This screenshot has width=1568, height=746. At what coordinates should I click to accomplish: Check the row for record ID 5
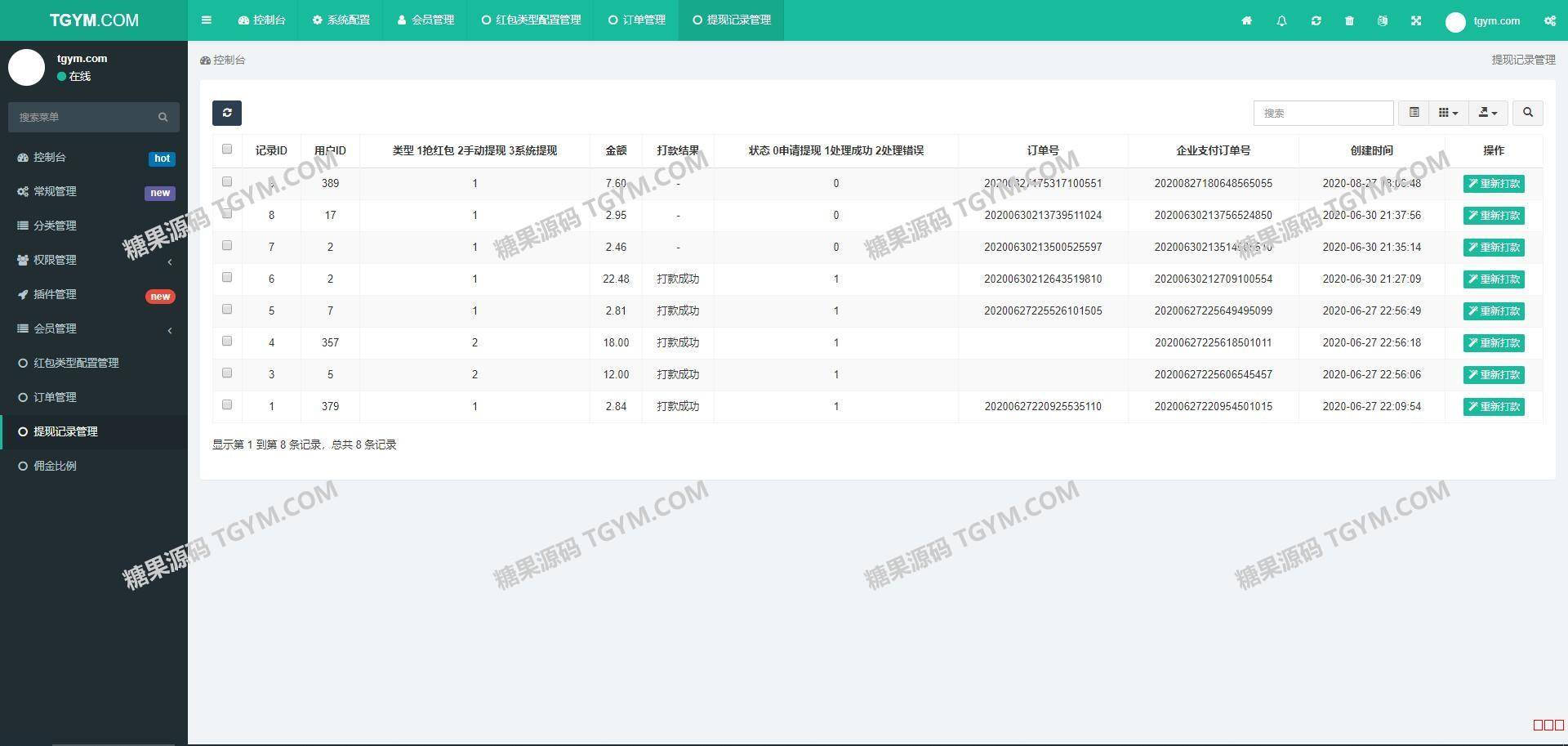coord(227,309)
